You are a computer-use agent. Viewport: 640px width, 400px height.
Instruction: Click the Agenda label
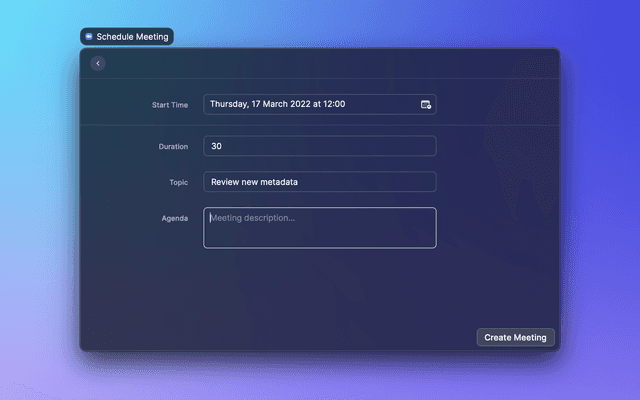(x=174, y=217)
